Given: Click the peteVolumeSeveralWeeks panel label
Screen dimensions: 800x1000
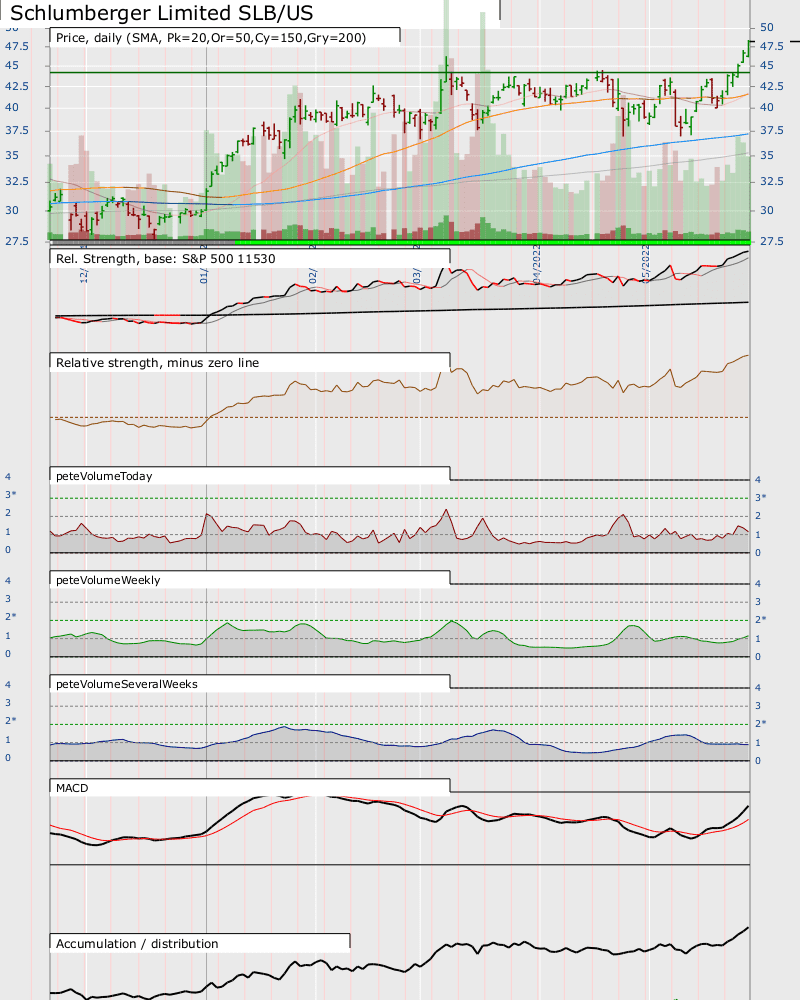Looking at the screenshot, I should 127,684.
